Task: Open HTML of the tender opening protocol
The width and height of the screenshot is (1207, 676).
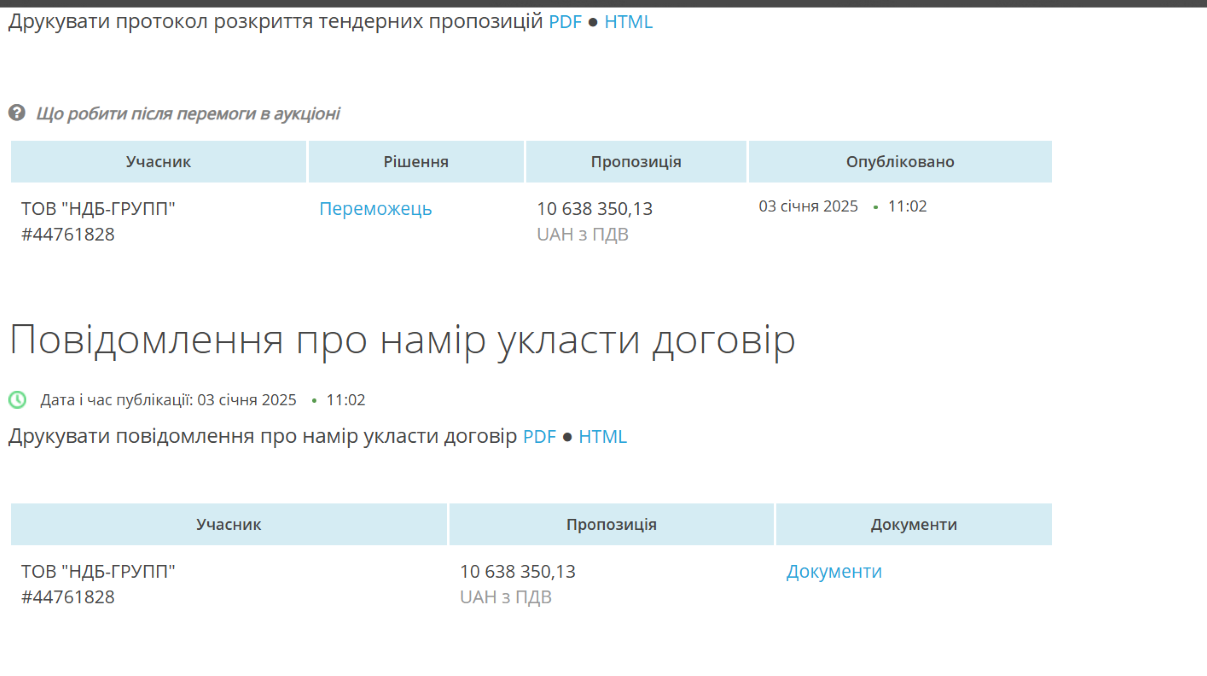Action: 628,22
